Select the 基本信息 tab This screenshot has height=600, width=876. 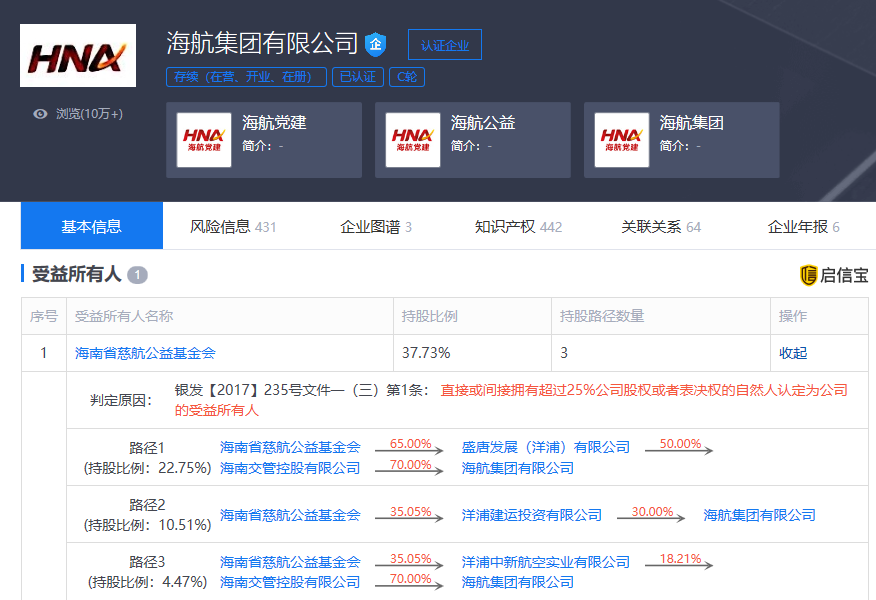92,226
